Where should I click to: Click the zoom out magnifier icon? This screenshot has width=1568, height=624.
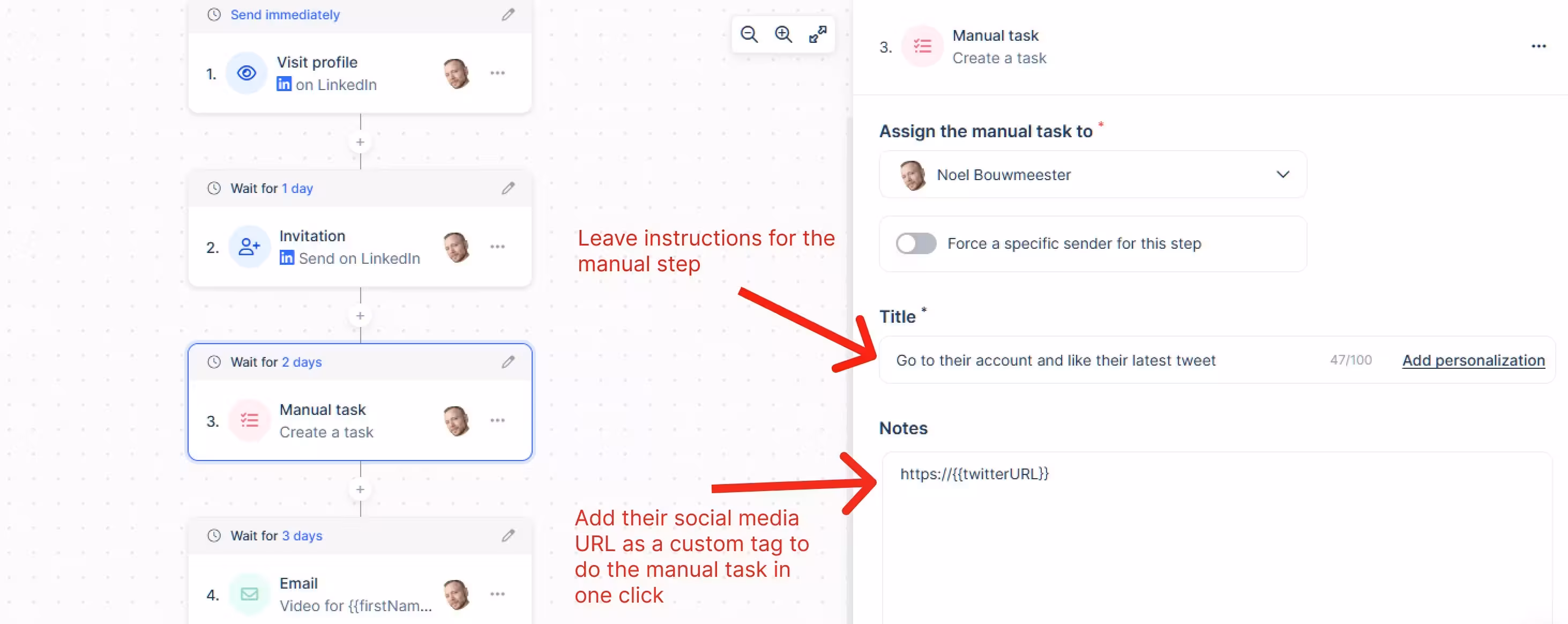pos(749,34)
